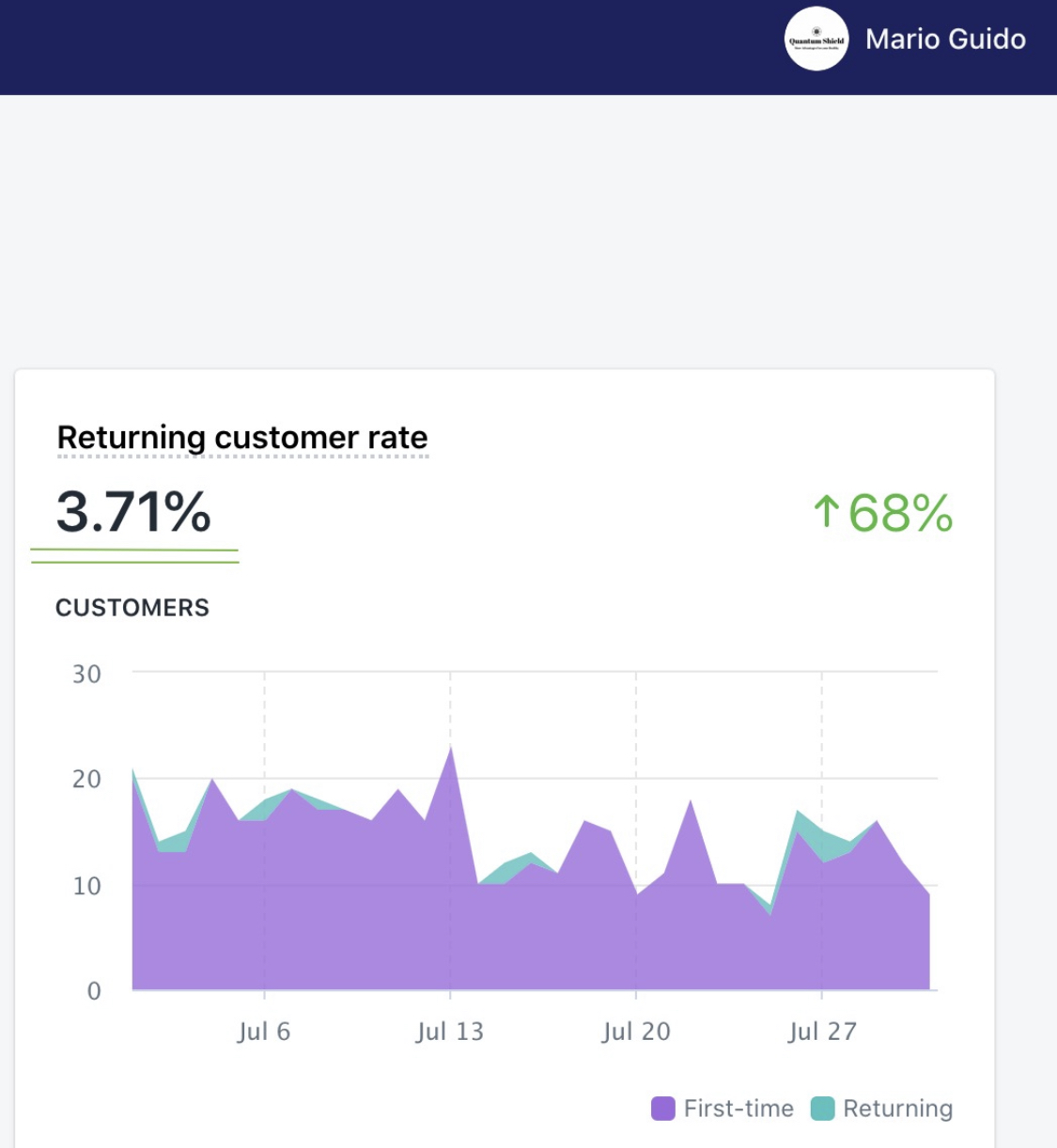Click the Quantum Shield store avatar
Image resolution: width=1057 pixels, height=1148 pixels.
816,39
